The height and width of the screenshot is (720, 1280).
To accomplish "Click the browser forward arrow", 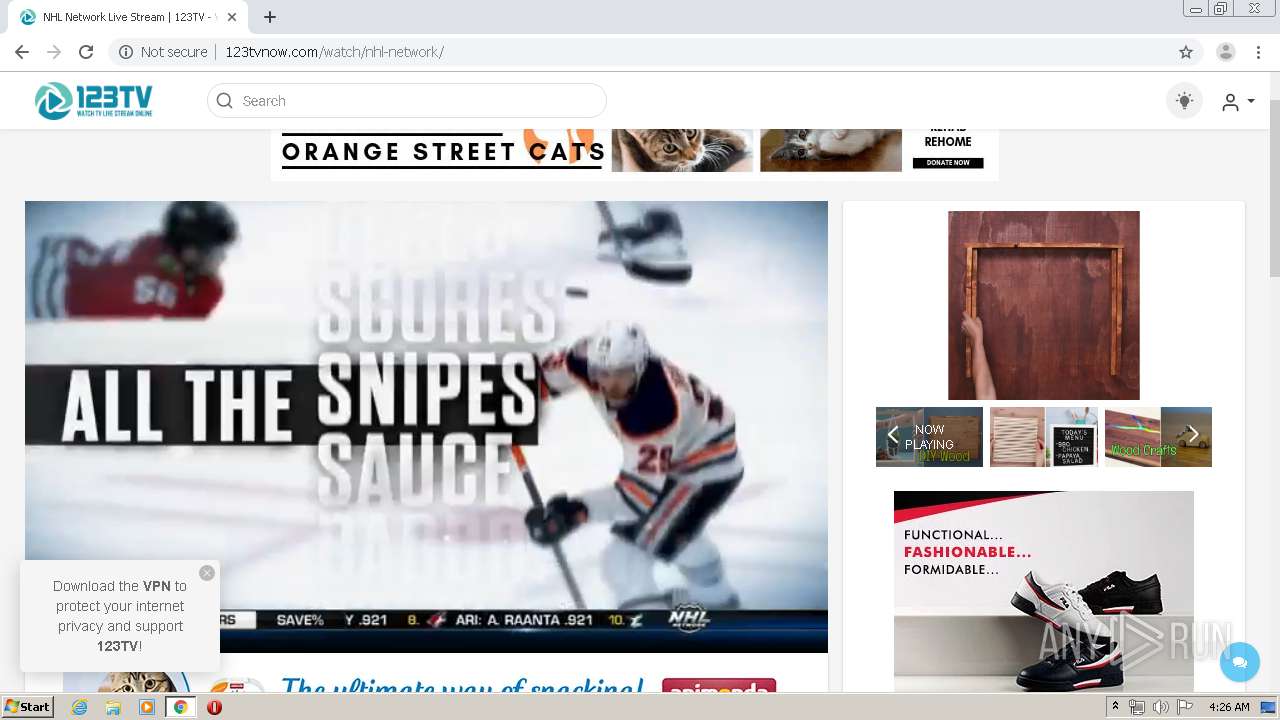I will click(54, 52).
